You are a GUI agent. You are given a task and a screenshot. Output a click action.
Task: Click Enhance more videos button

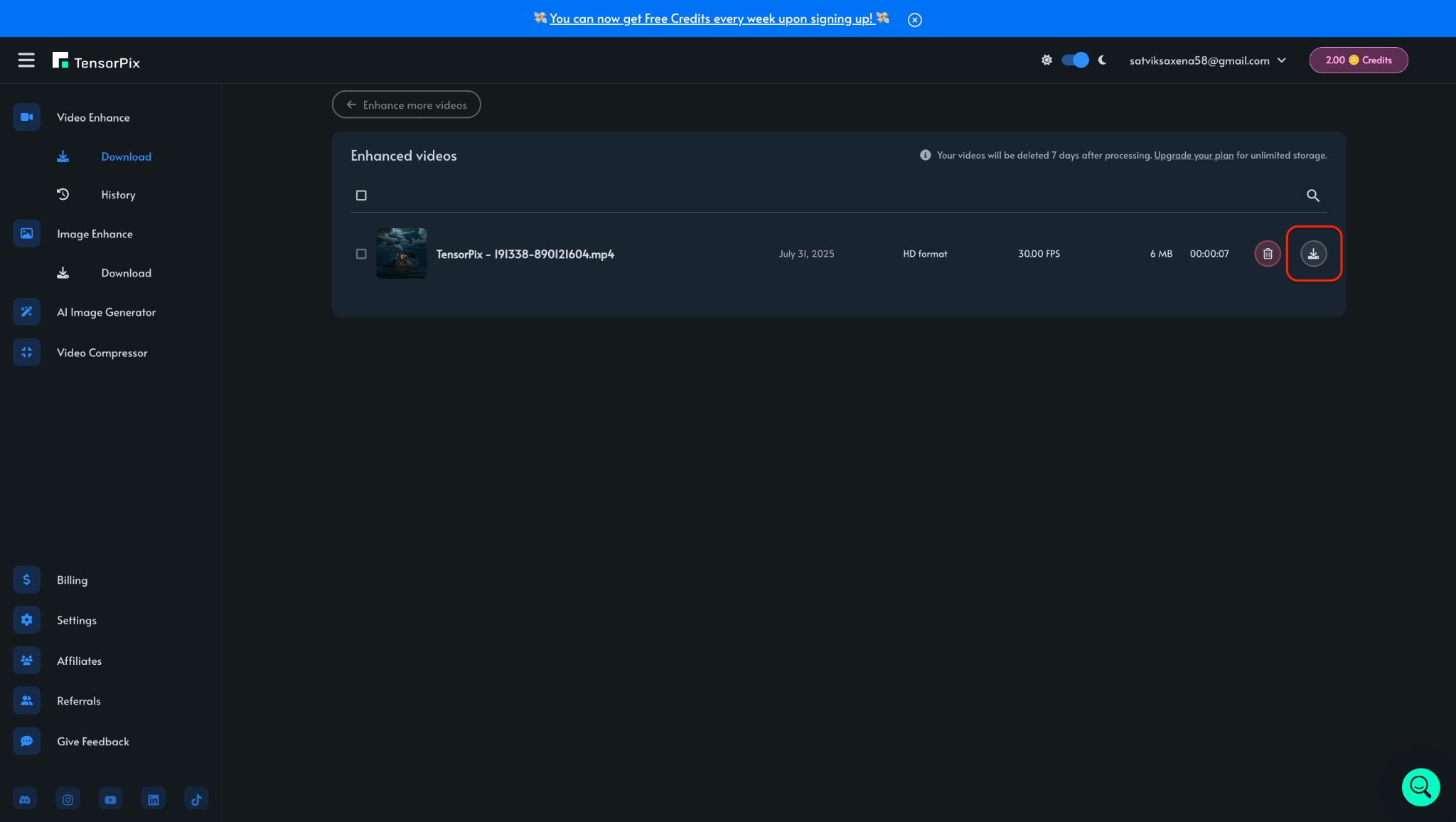coord(406,105)
